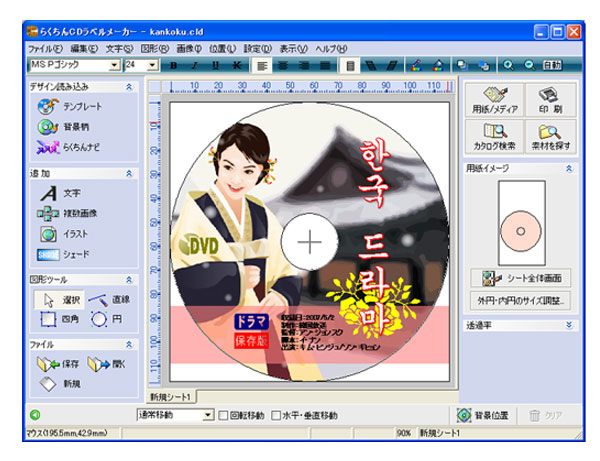This screenshot has width=600, height=461.
Task: Open the 画像(I) menu
Action: (x=189, y=49)
